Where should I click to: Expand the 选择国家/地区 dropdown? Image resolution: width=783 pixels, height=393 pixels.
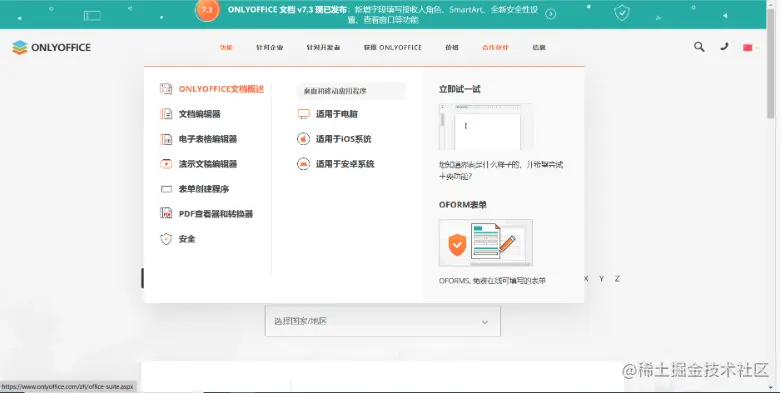[383, 321]
